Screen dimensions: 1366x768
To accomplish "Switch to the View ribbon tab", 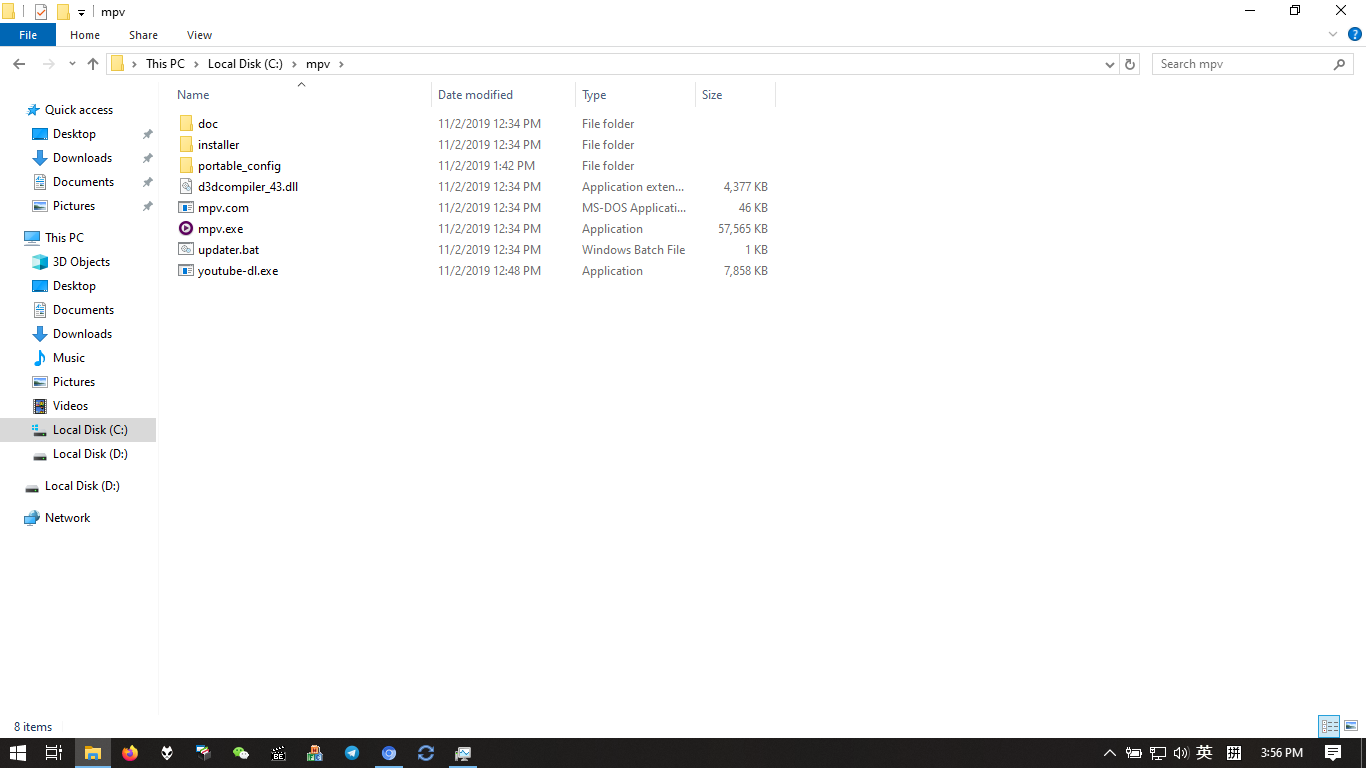I will tap(199, 35).
